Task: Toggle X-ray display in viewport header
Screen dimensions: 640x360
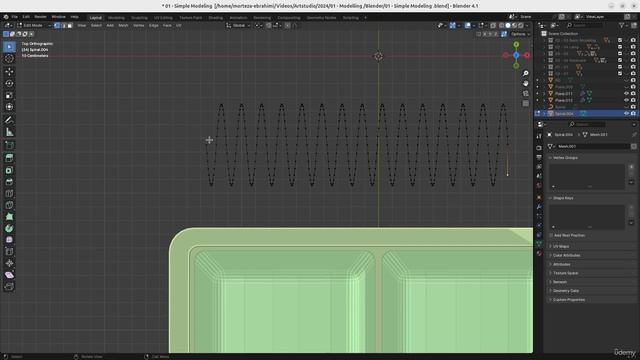Action: click(493, 25)
